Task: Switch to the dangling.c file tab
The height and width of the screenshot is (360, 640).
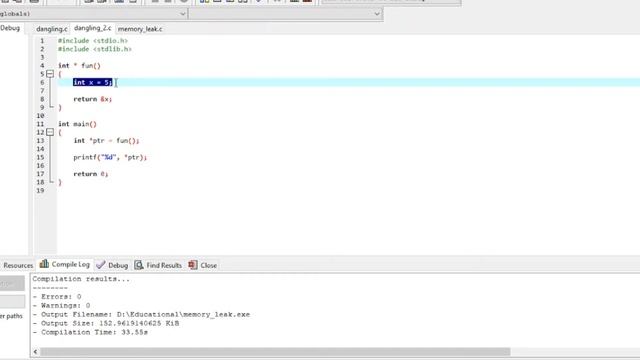Action: point(51,29)
